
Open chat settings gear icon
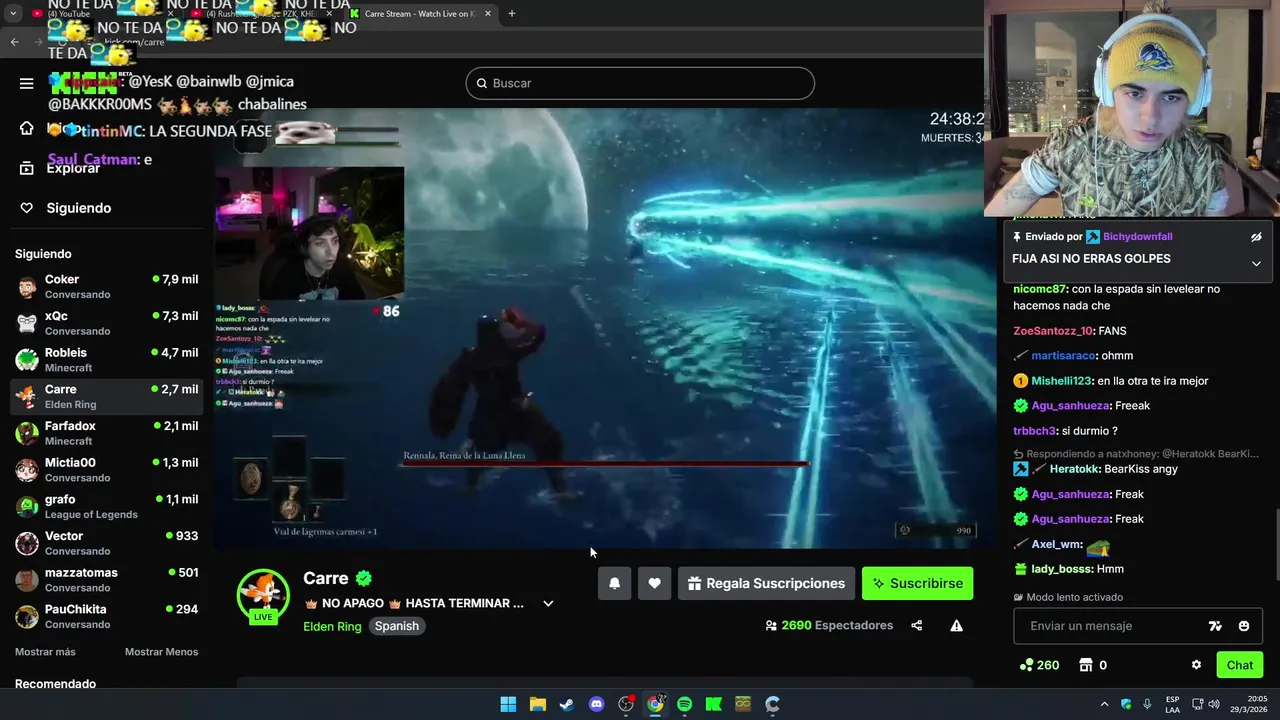click(x=1196, y=665)
